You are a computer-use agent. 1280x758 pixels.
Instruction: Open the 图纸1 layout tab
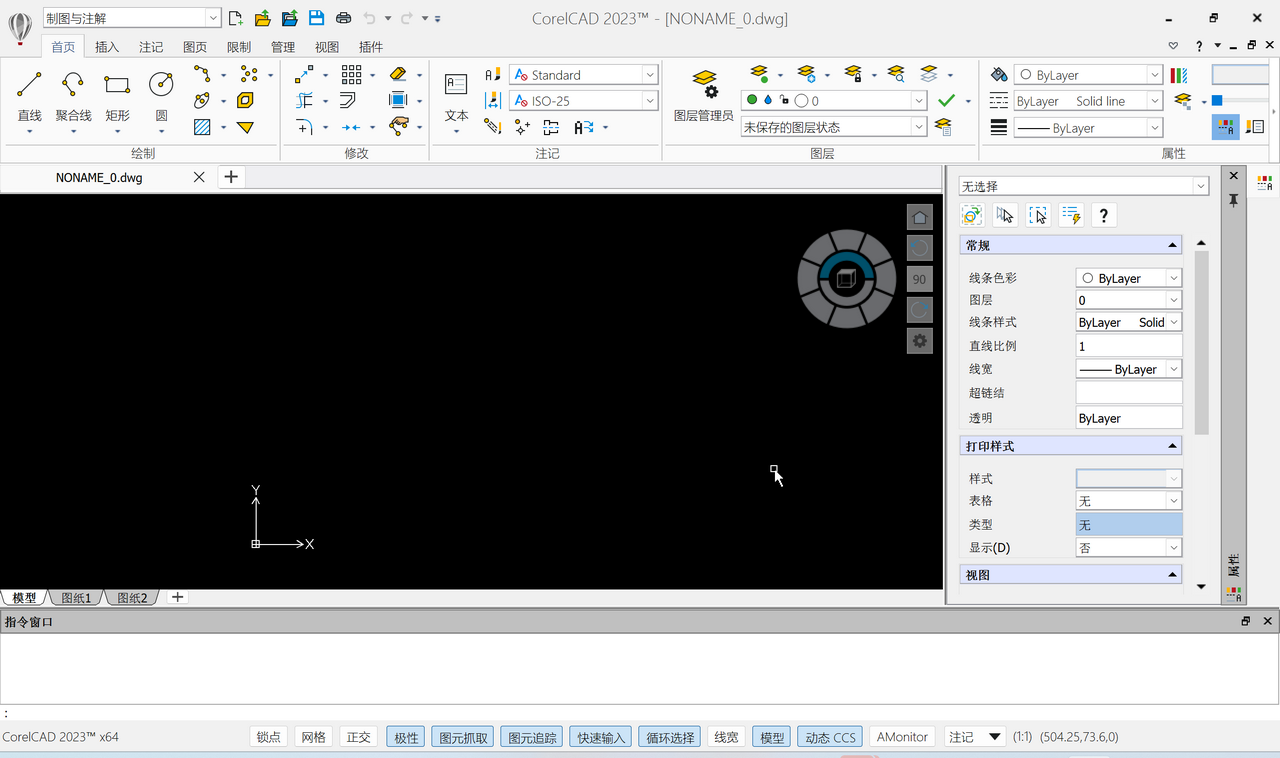click(x=75, y=597)
